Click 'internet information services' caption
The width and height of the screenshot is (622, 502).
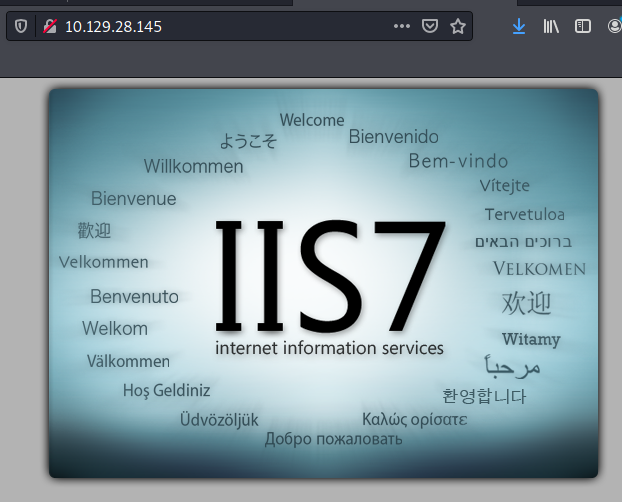point(329,349)
